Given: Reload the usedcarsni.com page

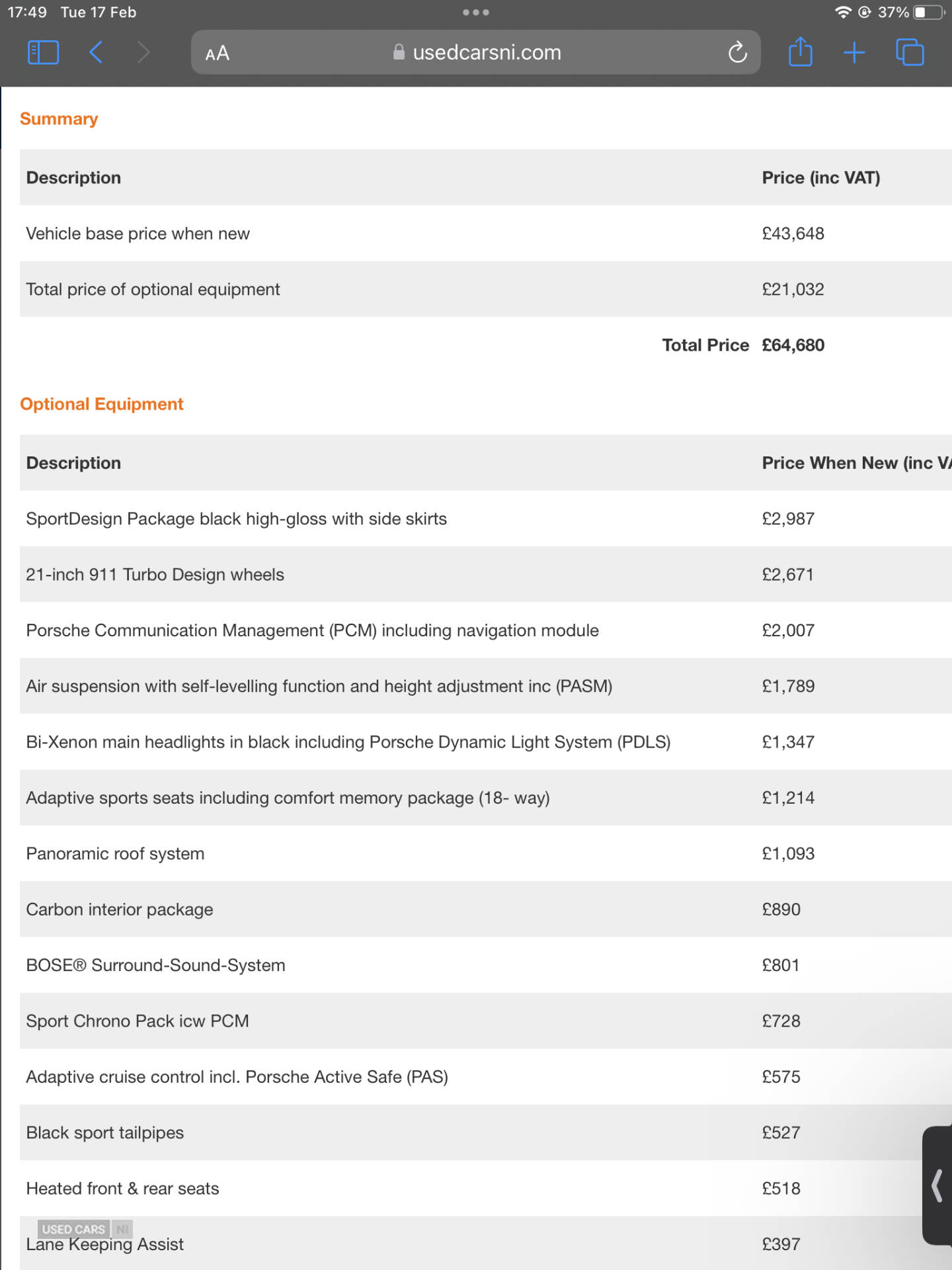Looking at the screenshot, I should point(737,52).
